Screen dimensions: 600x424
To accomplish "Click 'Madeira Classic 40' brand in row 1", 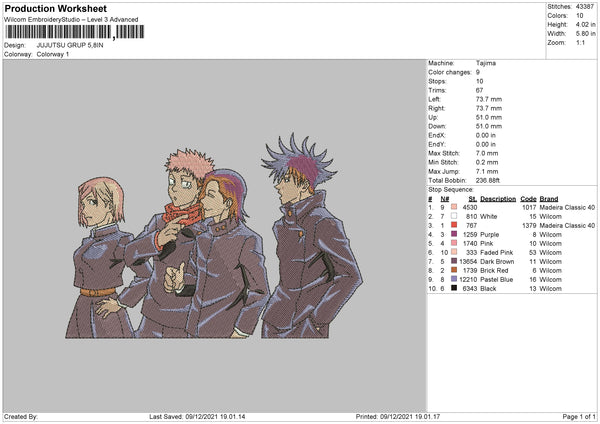I will [567, 207].
